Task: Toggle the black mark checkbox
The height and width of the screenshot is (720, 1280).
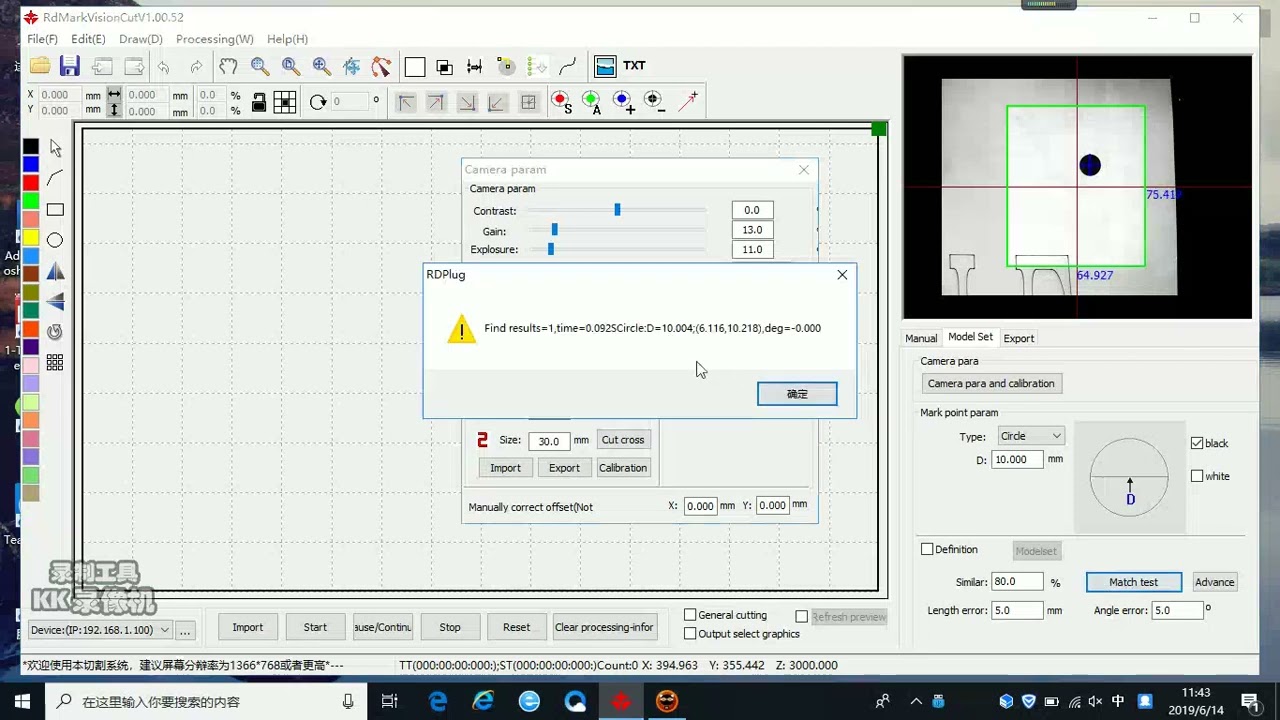Action: 1197,443
